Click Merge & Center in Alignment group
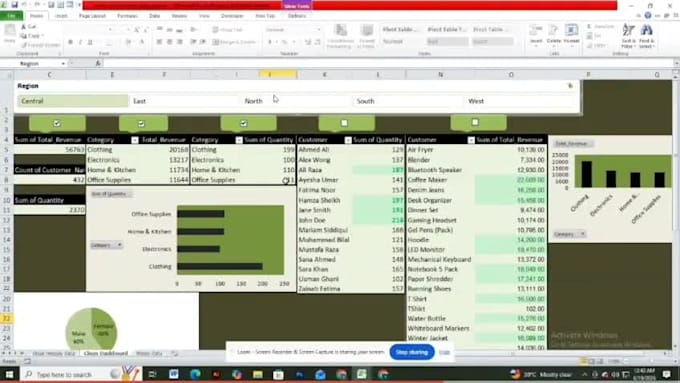 coord(235,42)
